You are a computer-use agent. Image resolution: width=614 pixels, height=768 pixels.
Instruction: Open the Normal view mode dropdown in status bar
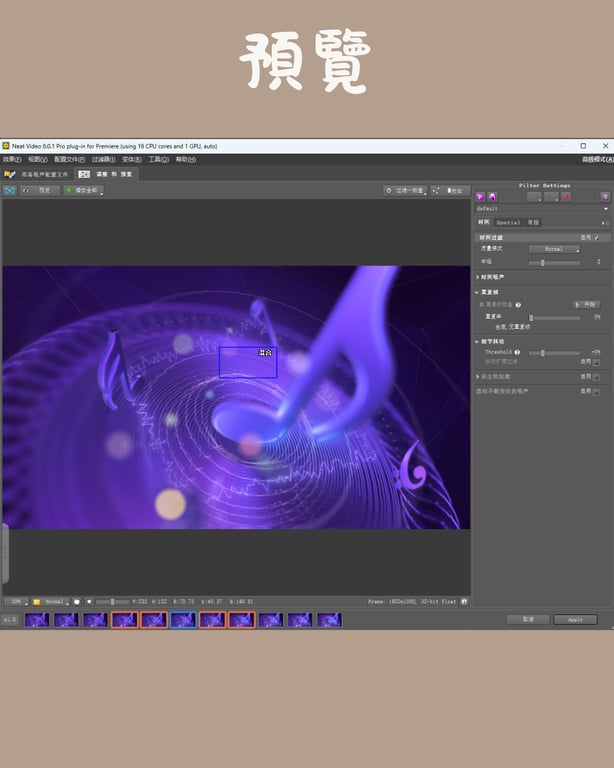(56, 602)
